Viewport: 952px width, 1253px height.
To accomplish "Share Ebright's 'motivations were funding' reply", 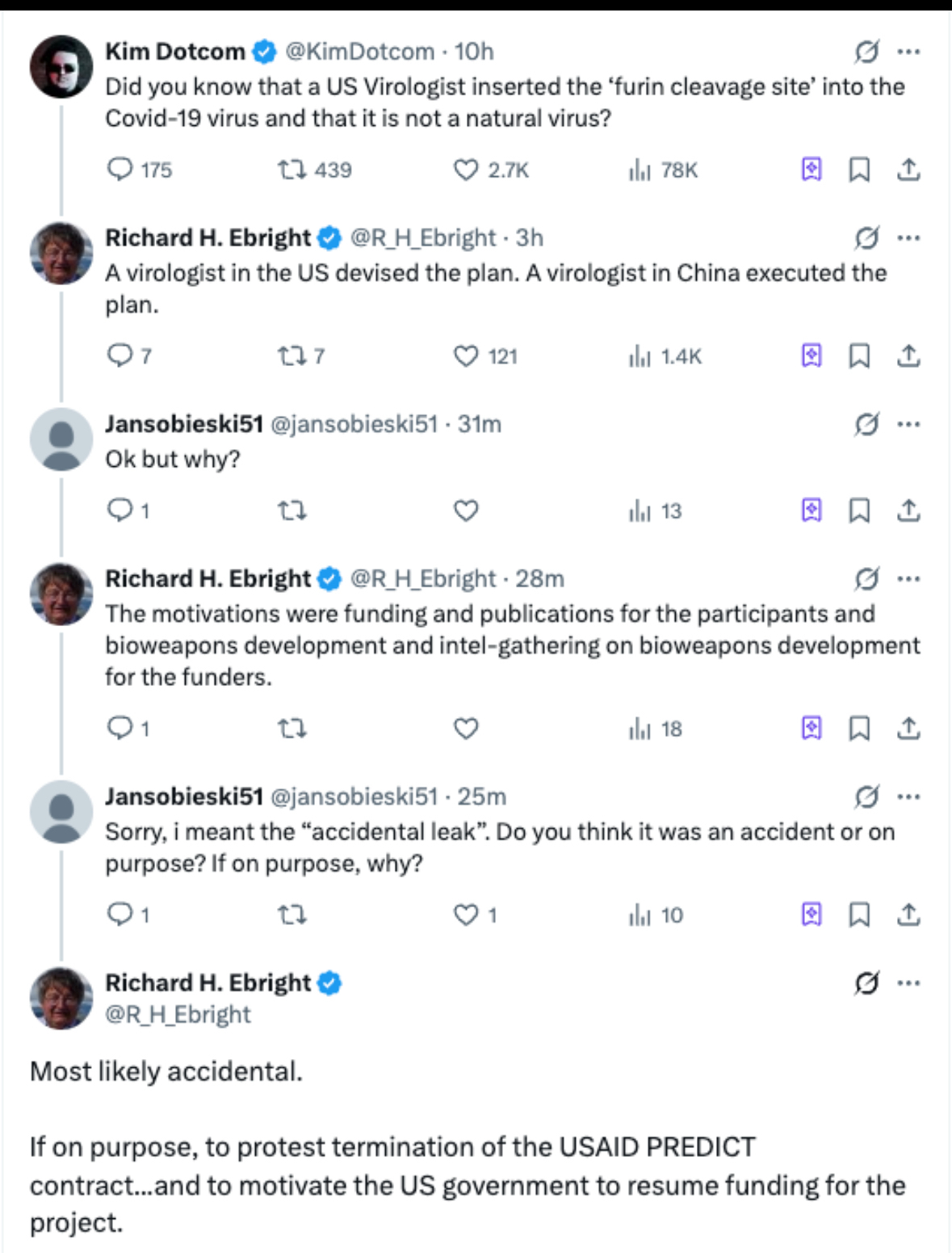I will click(908, 729).
